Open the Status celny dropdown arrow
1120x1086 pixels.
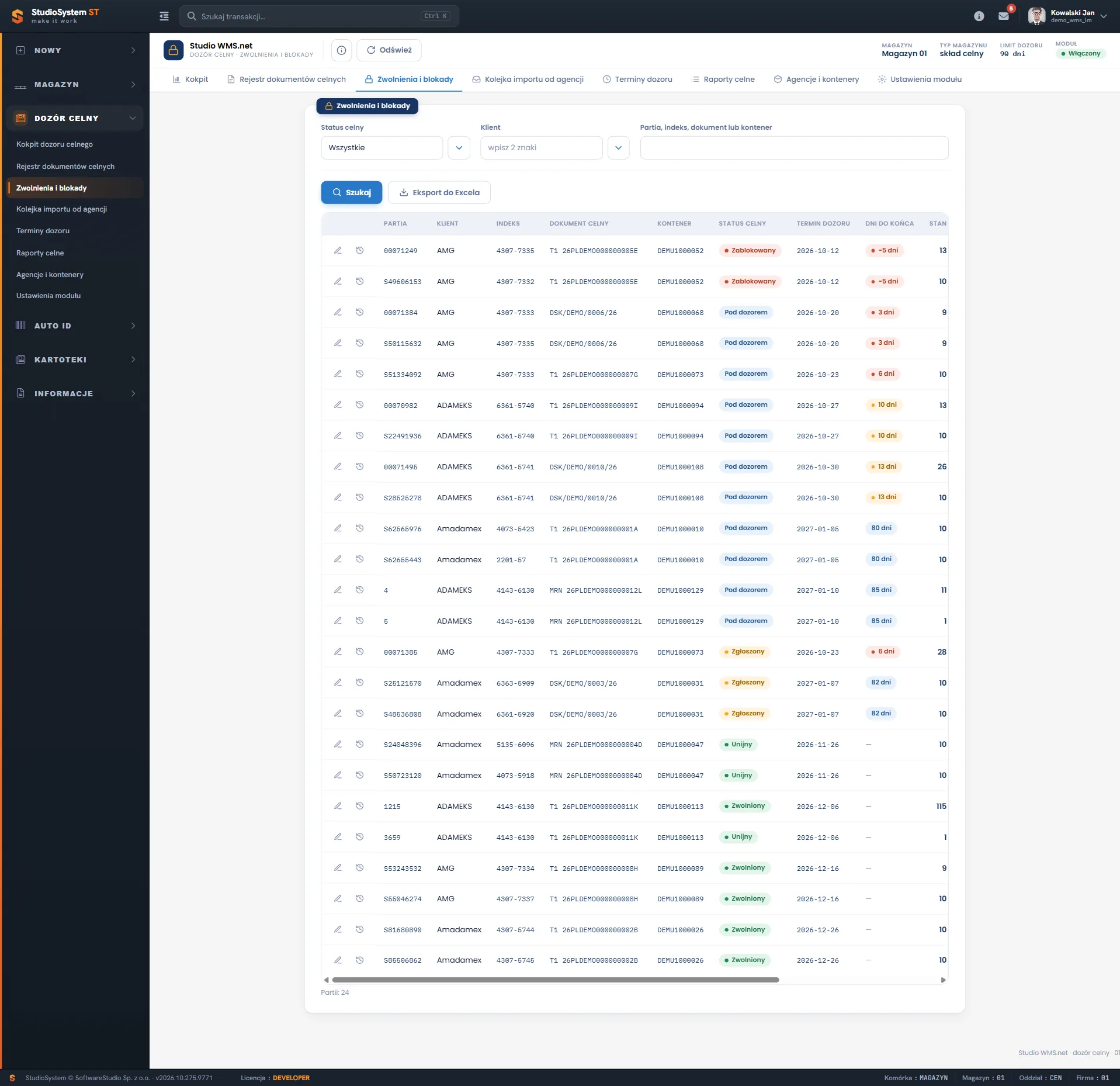459,148
